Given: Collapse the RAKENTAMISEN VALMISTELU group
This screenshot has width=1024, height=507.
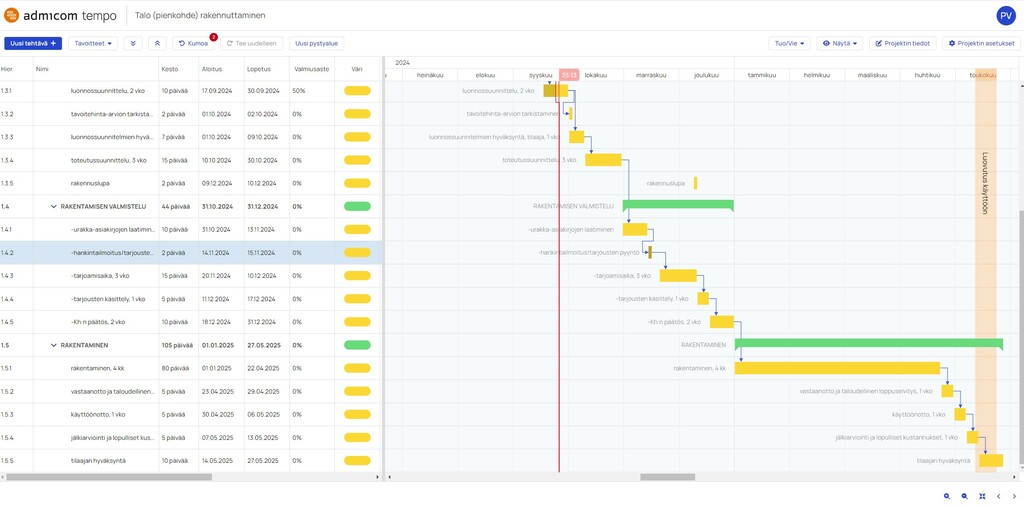Looking at the screenshot, I should click(x=53, y=206).
